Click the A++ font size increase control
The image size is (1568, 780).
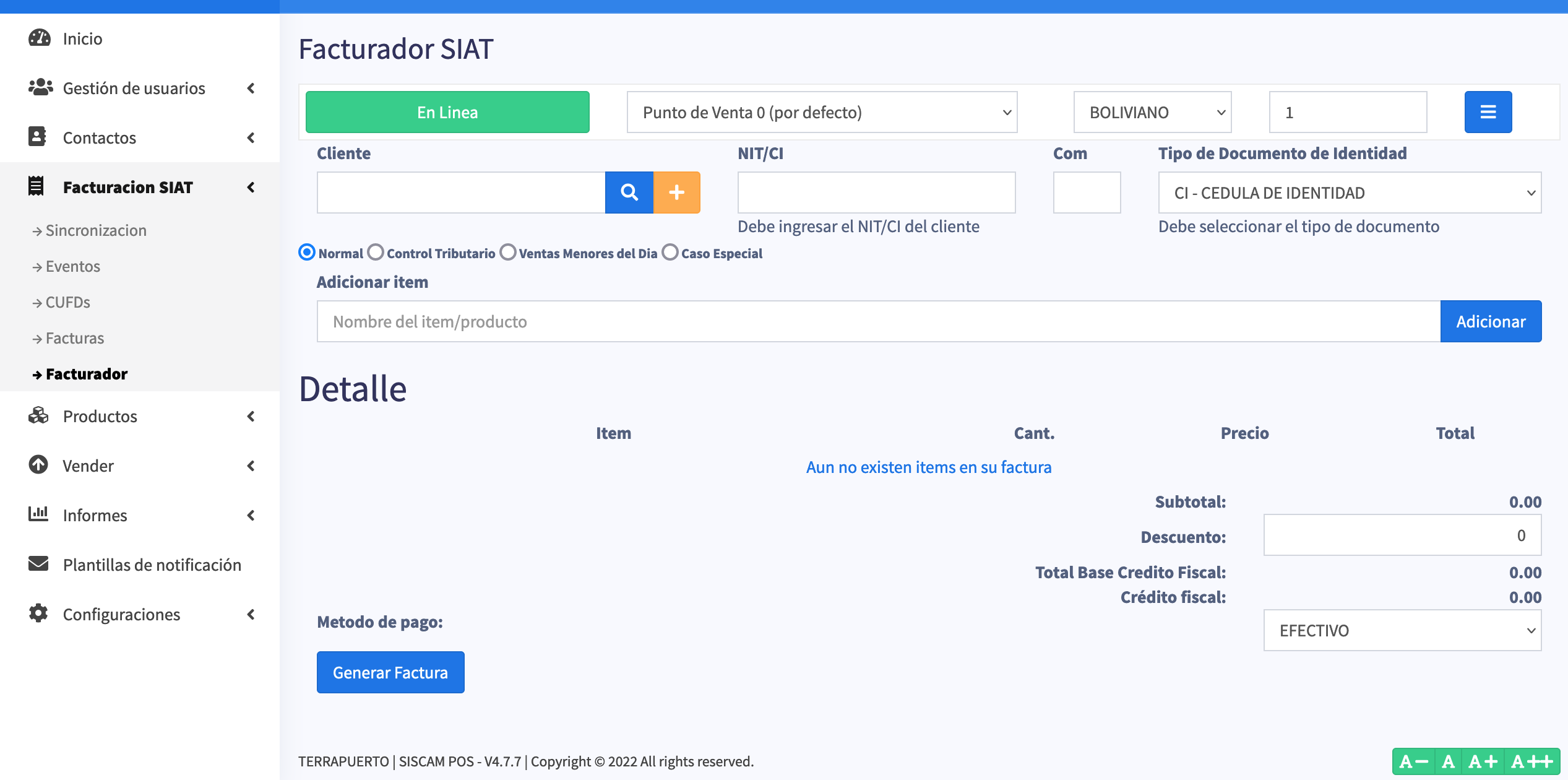(1532, 761)
